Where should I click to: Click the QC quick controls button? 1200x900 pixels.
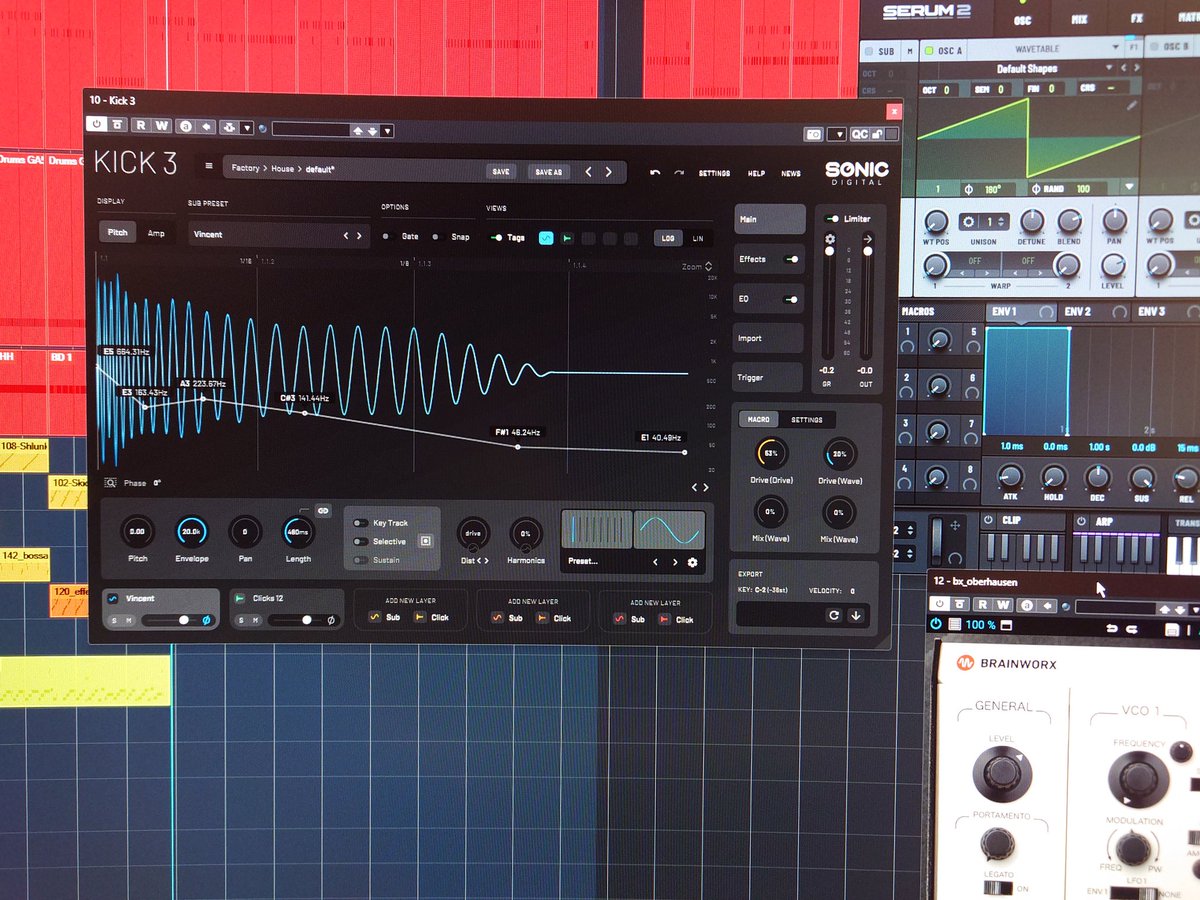tap(860, 133)
